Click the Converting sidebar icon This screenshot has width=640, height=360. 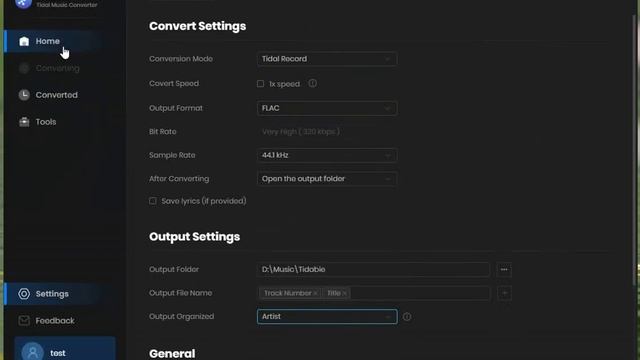pos(24,68)
